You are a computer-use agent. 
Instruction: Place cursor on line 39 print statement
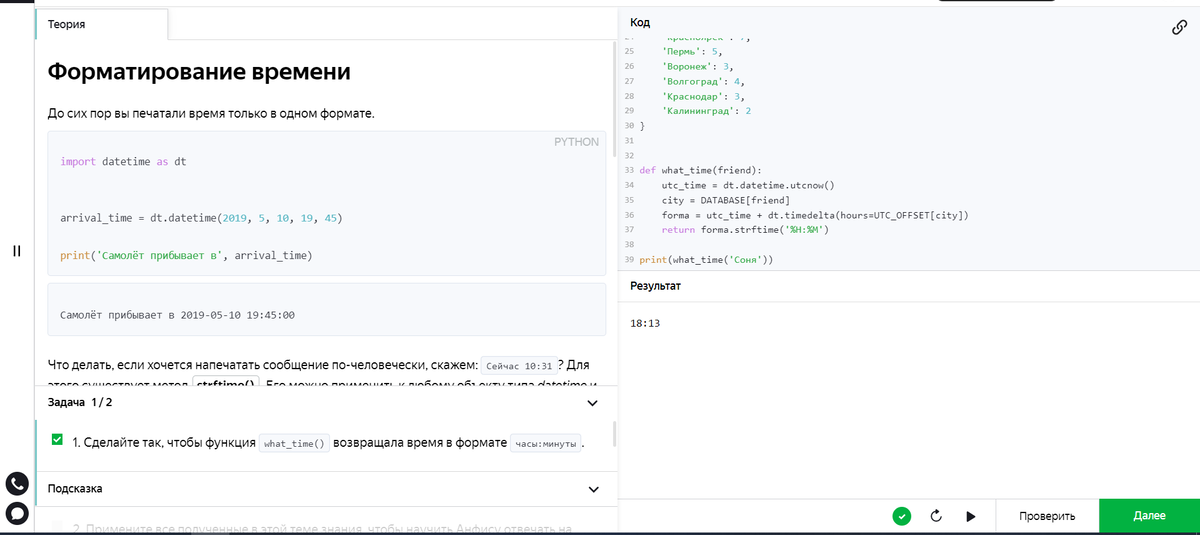pyautogui.click(x=707, y=260)
